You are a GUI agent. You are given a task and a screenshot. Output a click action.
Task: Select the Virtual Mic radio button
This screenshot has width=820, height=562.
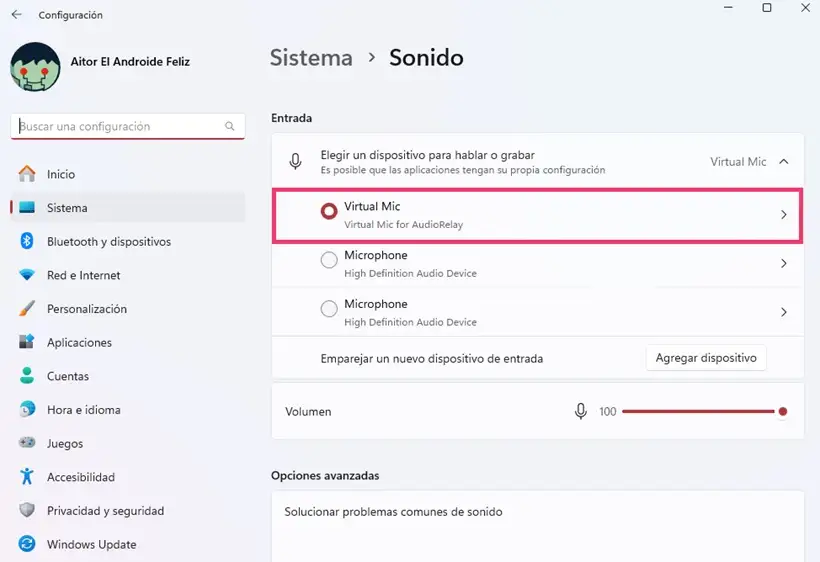[329, 211]
